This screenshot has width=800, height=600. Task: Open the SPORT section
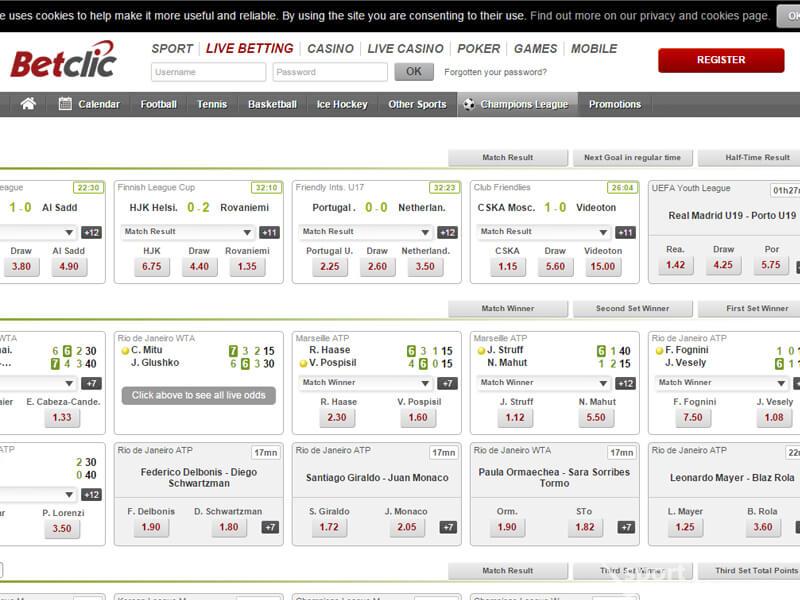pyautogui.click(x=172, y=48)
